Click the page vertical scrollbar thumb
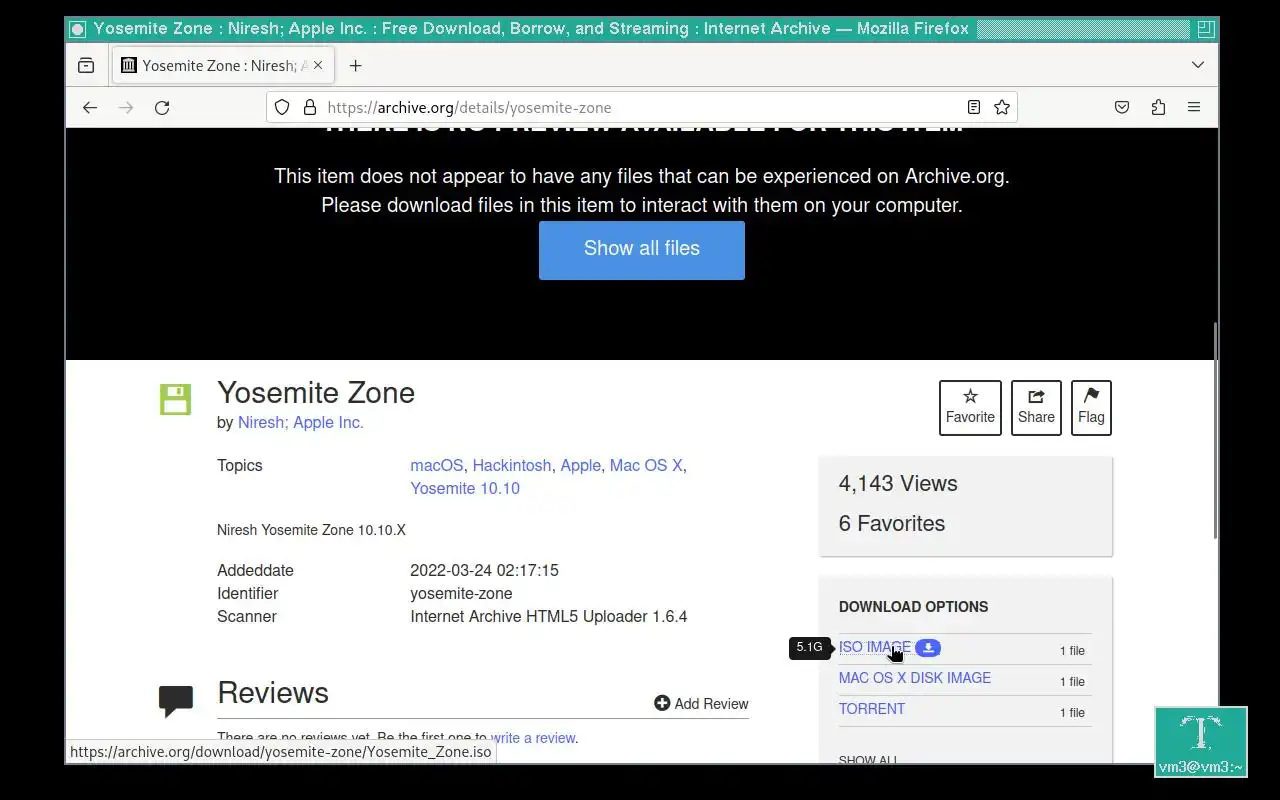This screenshot has width=1280, height=800. pyautogui.click(x=1215, y=430)
